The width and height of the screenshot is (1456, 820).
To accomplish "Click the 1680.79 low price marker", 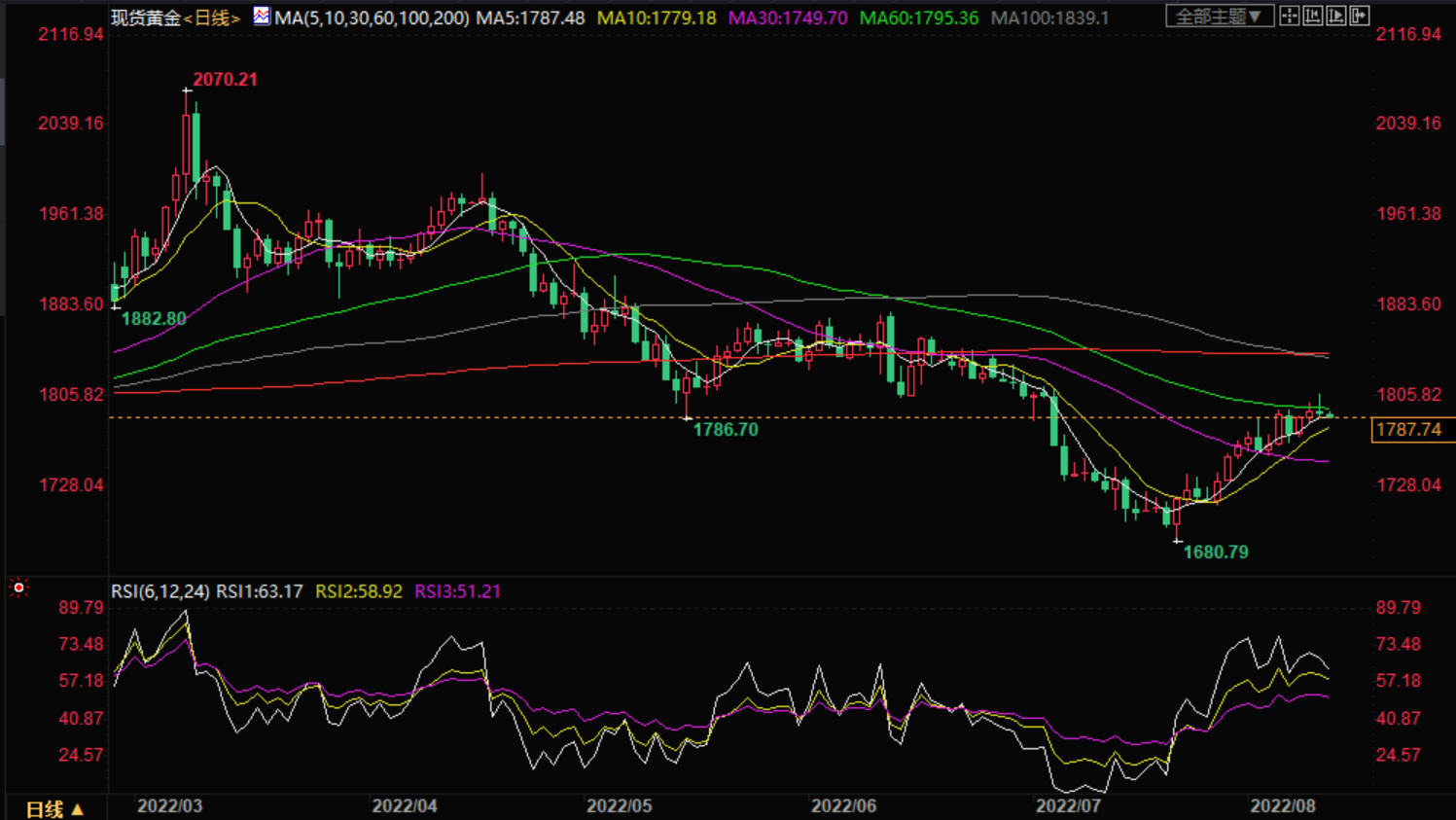I will coord(1215,552).
